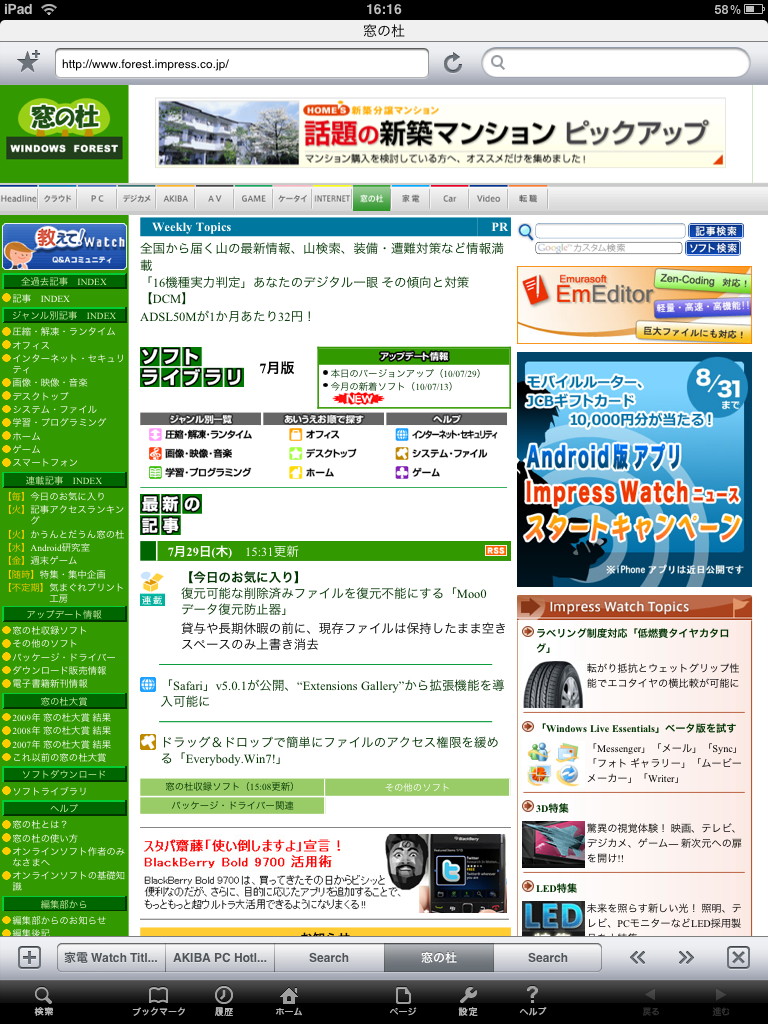Open sidebar link Android研究室

(60, 548)
